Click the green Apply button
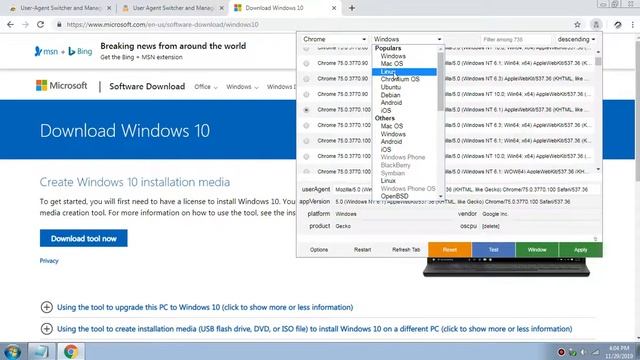This screenshot has height=360, width=640. [x=580, y=249]
